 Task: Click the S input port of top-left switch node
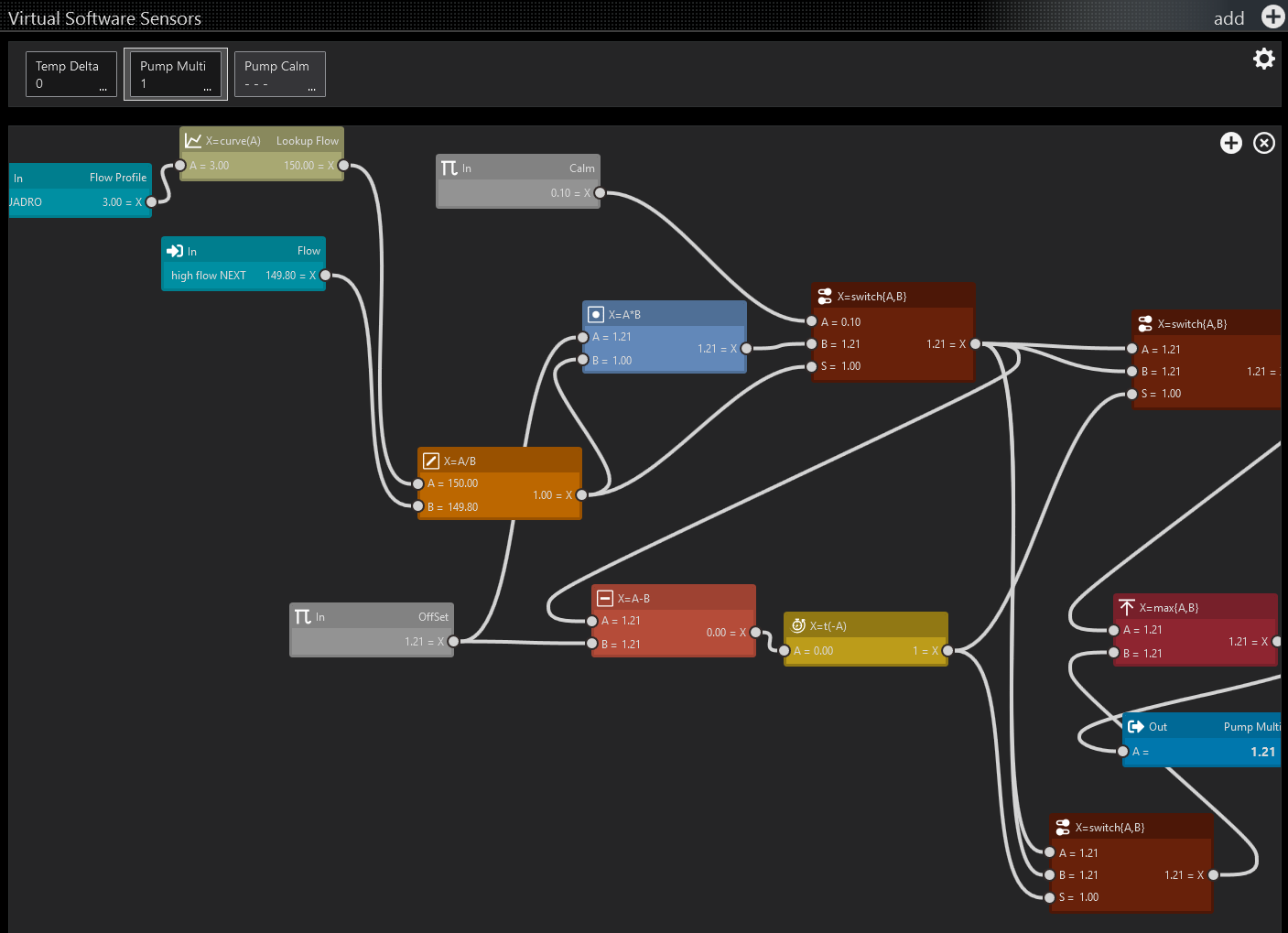(x=811, y=366)
